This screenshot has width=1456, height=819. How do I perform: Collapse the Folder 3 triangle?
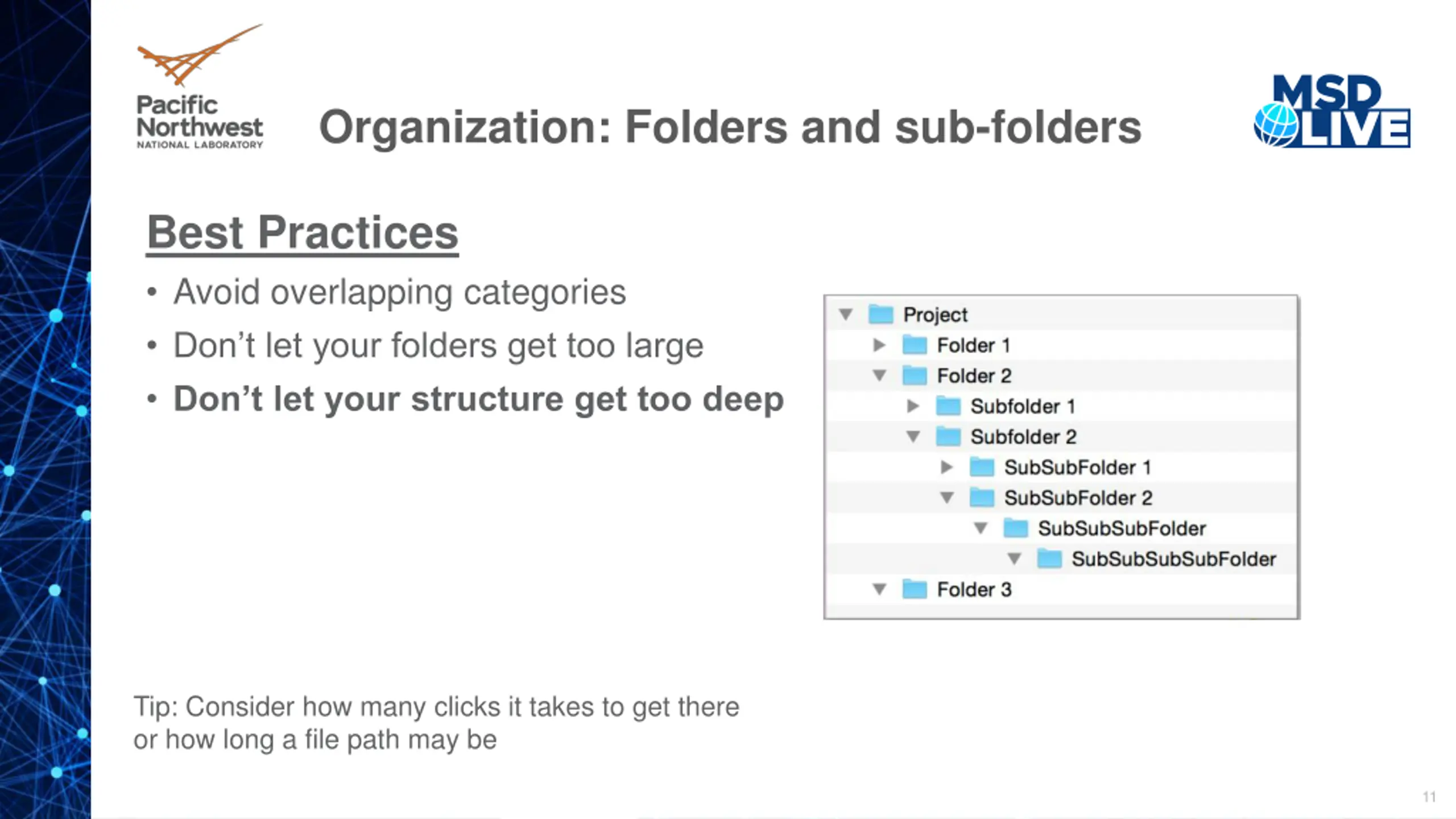pyautogui.click(x=879, y=589)
